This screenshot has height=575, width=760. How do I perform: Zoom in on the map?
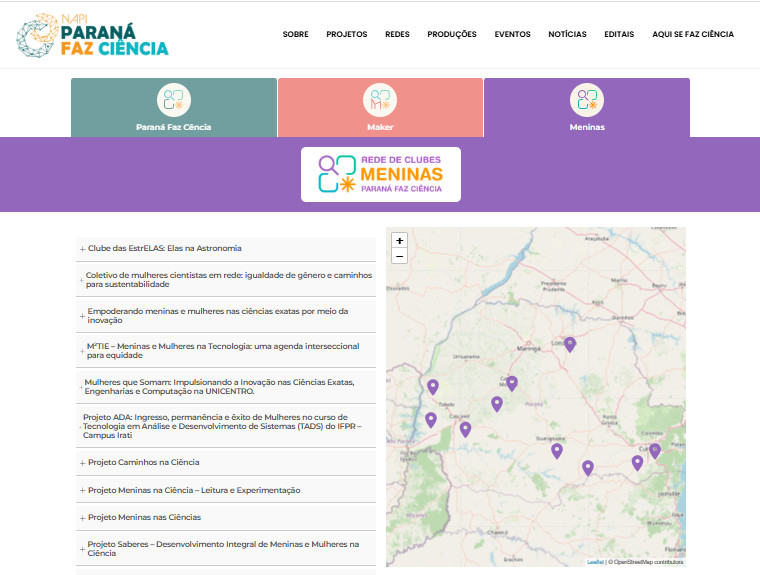pyautogui.click(x=399, y=241)
